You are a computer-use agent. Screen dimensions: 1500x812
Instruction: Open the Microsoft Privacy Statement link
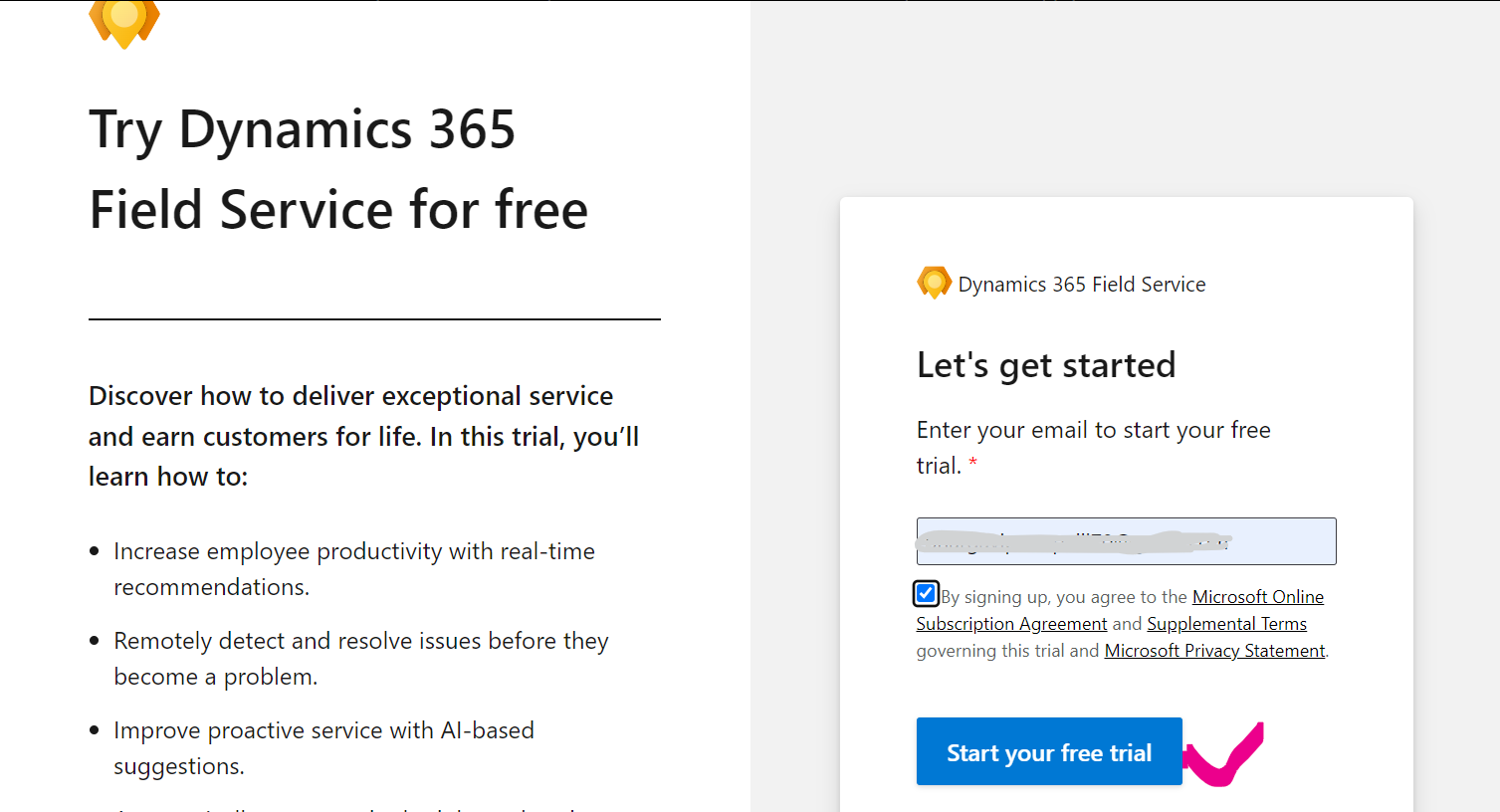click(x=1214, y=651)
